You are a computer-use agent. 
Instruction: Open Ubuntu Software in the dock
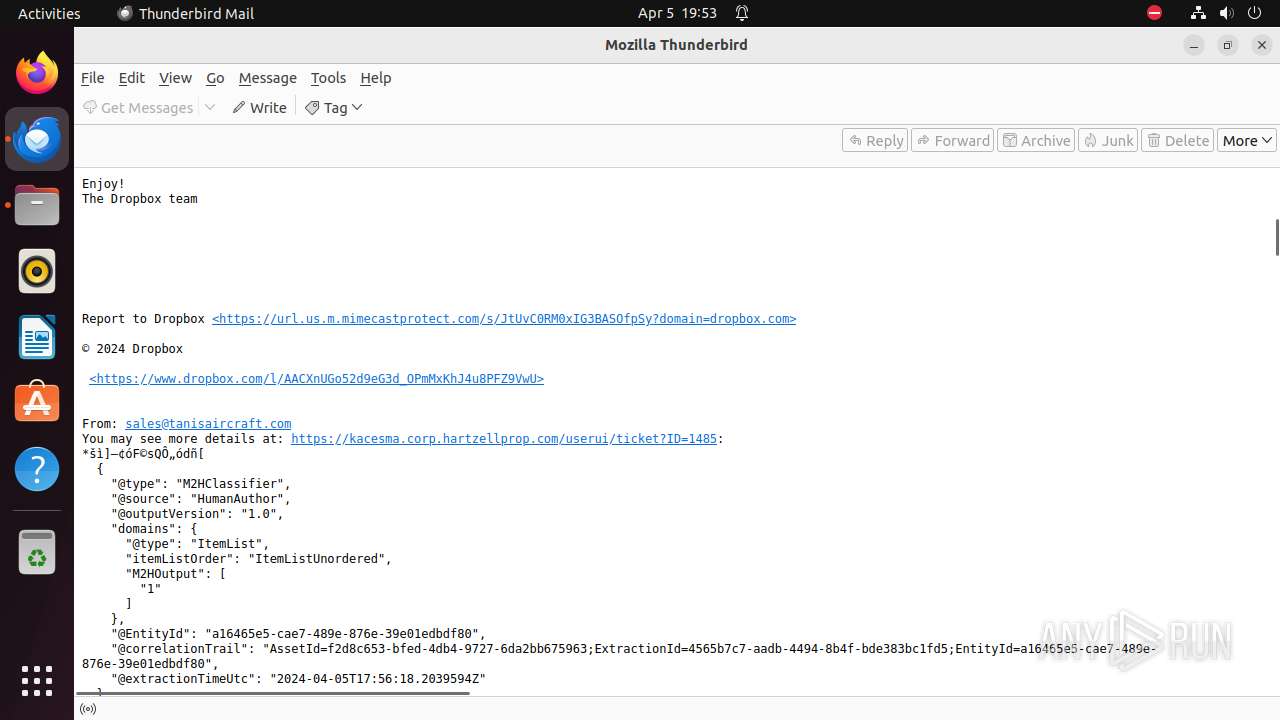[x=37, y=403]
